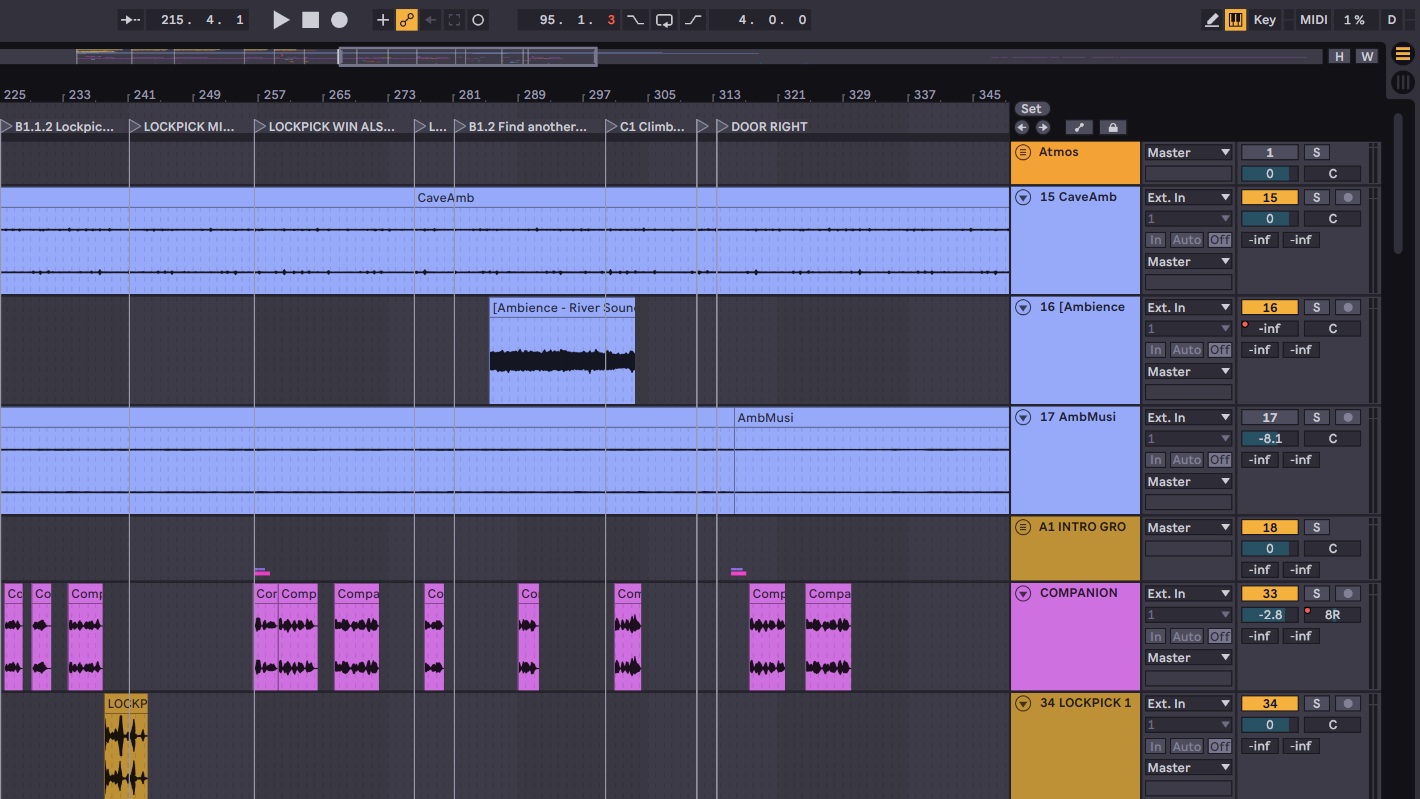Jump to the C1 Climb locator
The height and width of the screenshot is (799, 1420).
(645, 126)
